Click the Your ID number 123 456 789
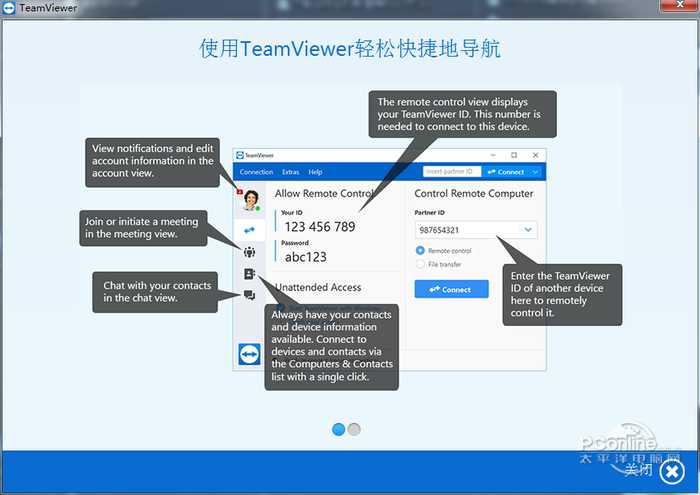The image size is (700, 495). (x=320, y=227)
